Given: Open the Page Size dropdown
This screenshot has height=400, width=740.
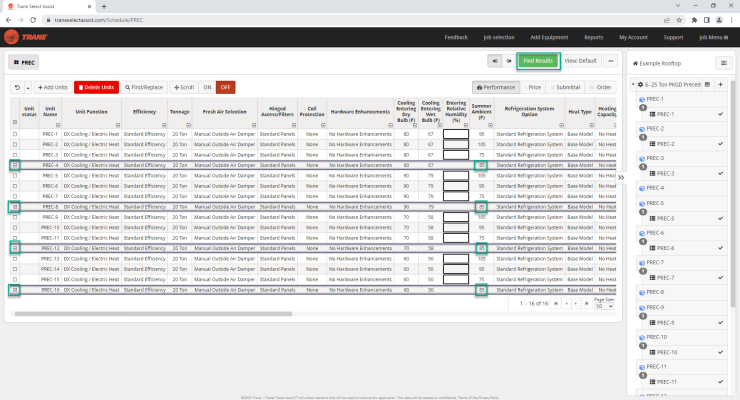Looking at the screenshot, I should (604, 306).
